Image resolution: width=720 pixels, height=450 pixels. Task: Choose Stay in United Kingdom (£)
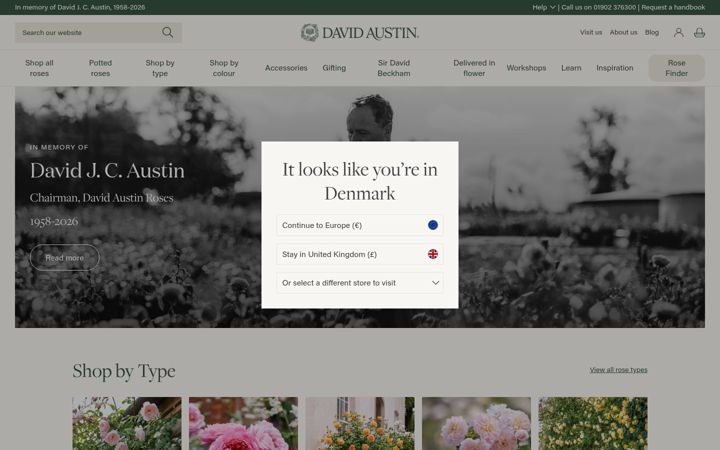click(360, 254)
